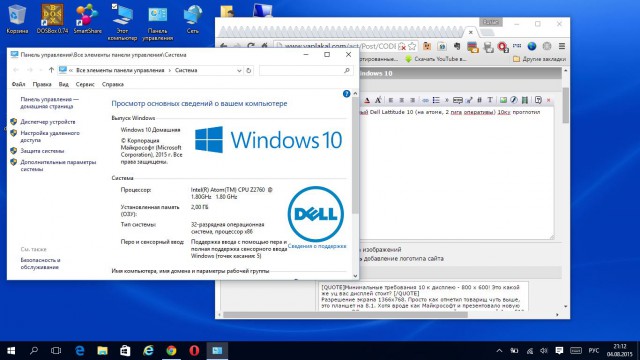This screenshot has height=360, width=640.
Task: Click the System window scroll down arrow
Action: pyautogui.click(x=355, y=276)
